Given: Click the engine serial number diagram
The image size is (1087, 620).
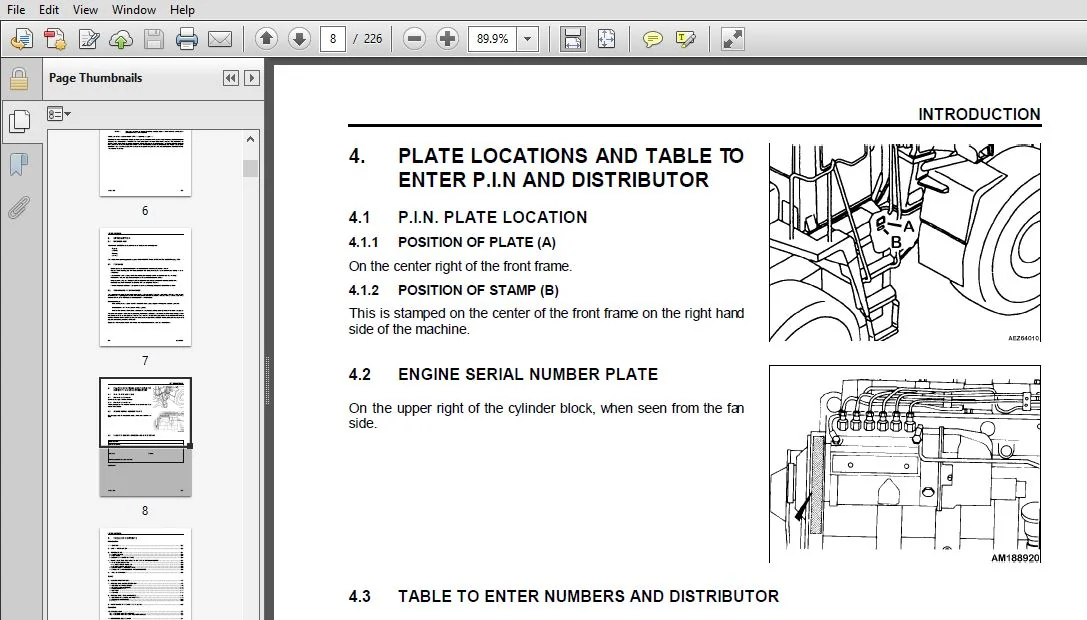Looking at the screenshot, I should tap(905, 464).
